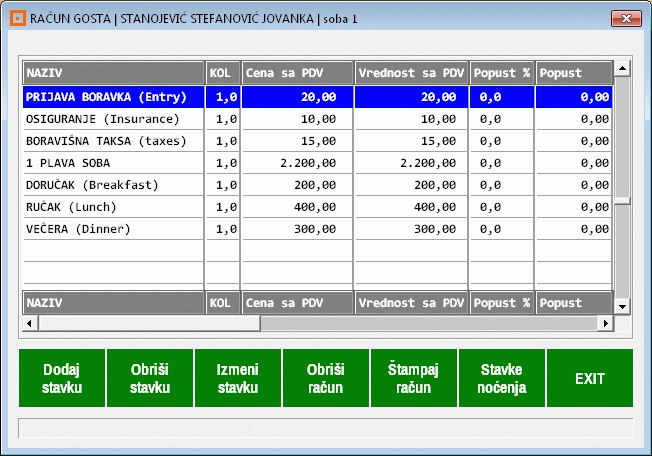This screenshot has width=652, height=456.
Task: Open Izmeni stavku to edit item
Action: coord(238,378)
